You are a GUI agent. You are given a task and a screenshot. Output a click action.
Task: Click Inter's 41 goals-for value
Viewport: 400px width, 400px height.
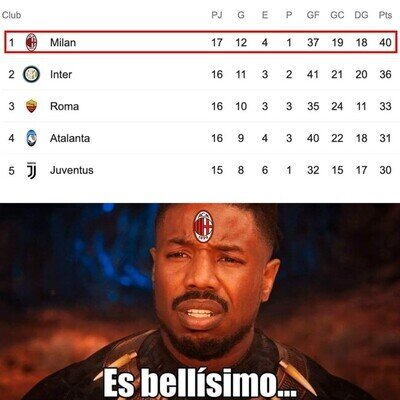[313, 74]
